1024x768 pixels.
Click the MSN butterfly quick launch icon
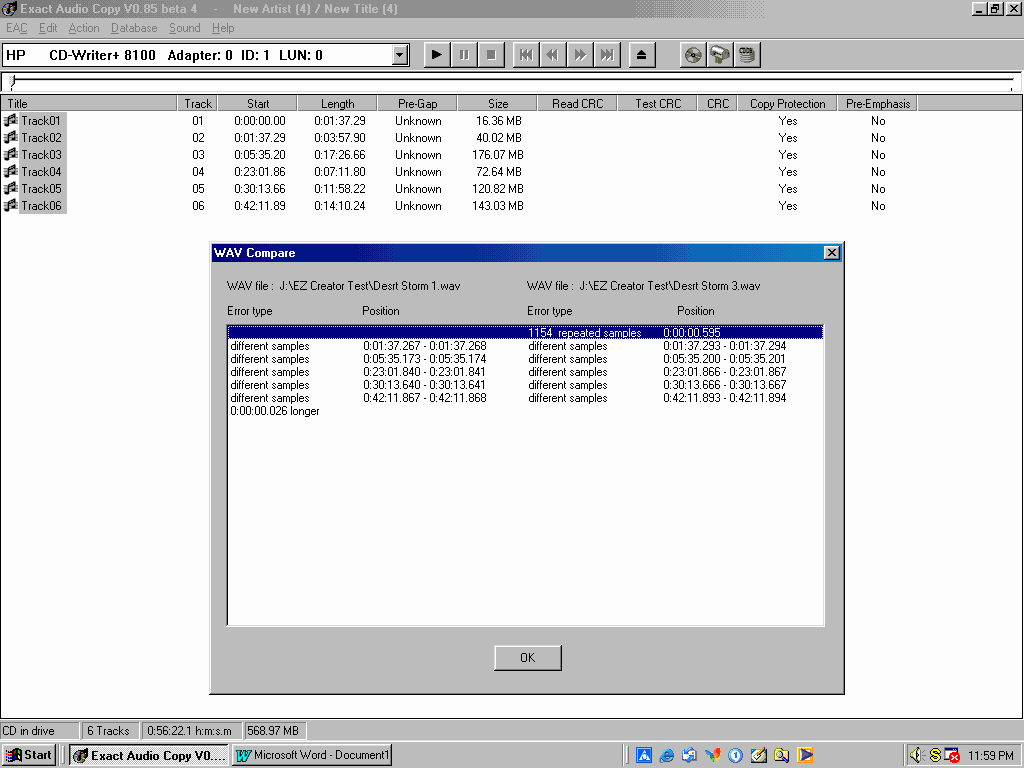pos(712,756)
